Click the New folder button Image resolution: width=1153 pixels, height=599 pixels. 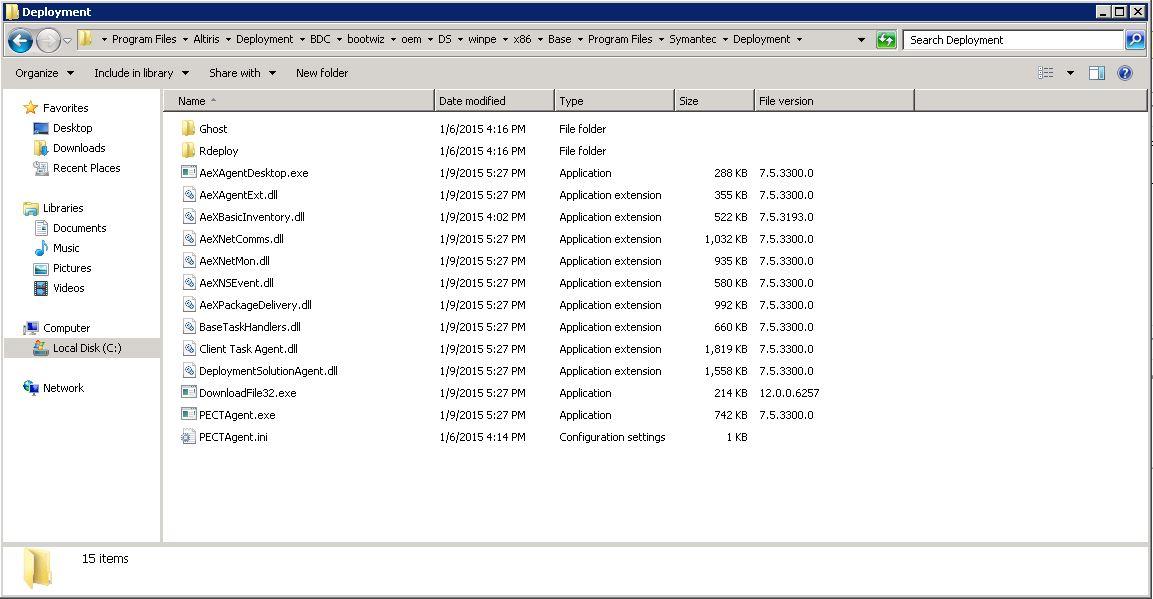click(x=322, y=73)
